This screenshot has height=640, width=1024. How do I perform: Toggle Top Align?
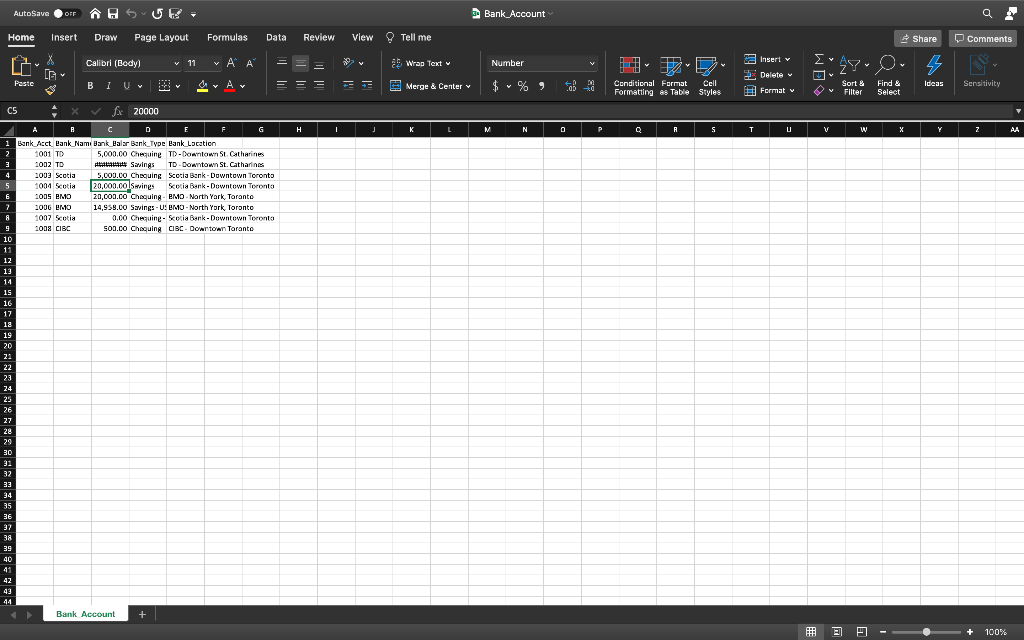[281, 63]
